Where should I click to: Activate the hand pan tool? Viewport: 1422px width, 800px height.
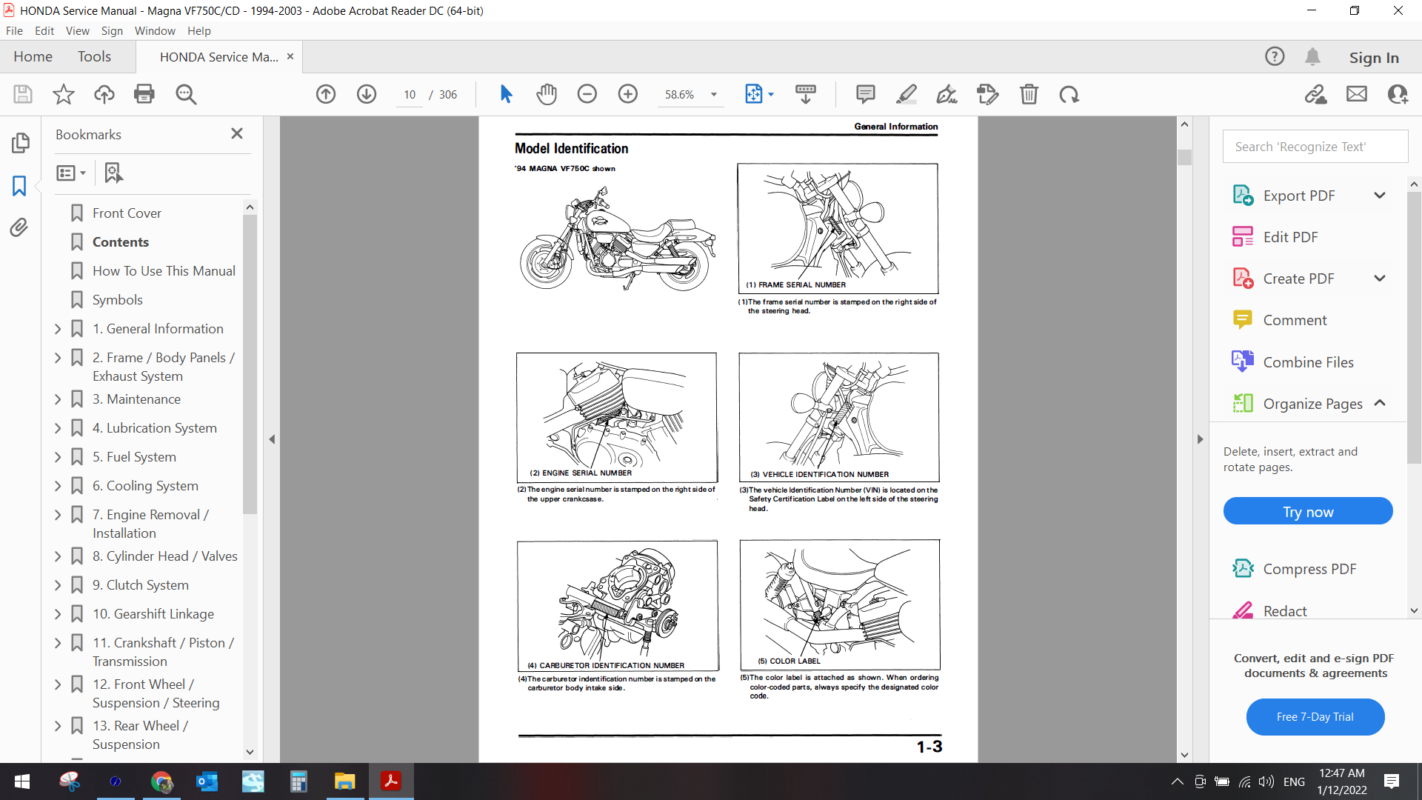coord(546,94)
